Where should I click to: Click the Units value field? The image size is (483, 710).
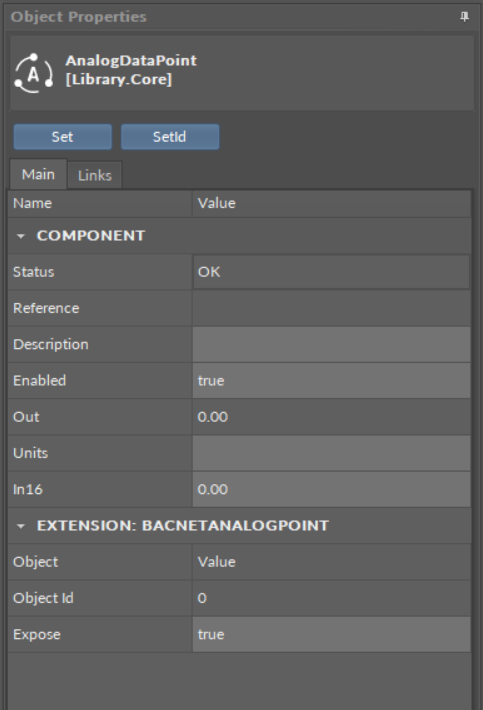coord(331,453)
